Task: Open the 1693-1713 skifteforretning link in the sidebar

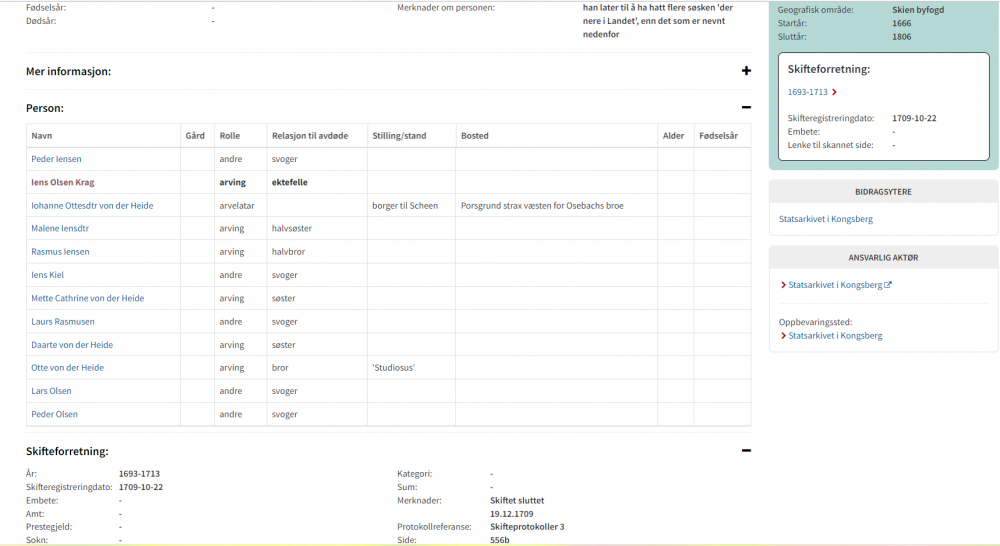Action: click(x=807, y=92)
